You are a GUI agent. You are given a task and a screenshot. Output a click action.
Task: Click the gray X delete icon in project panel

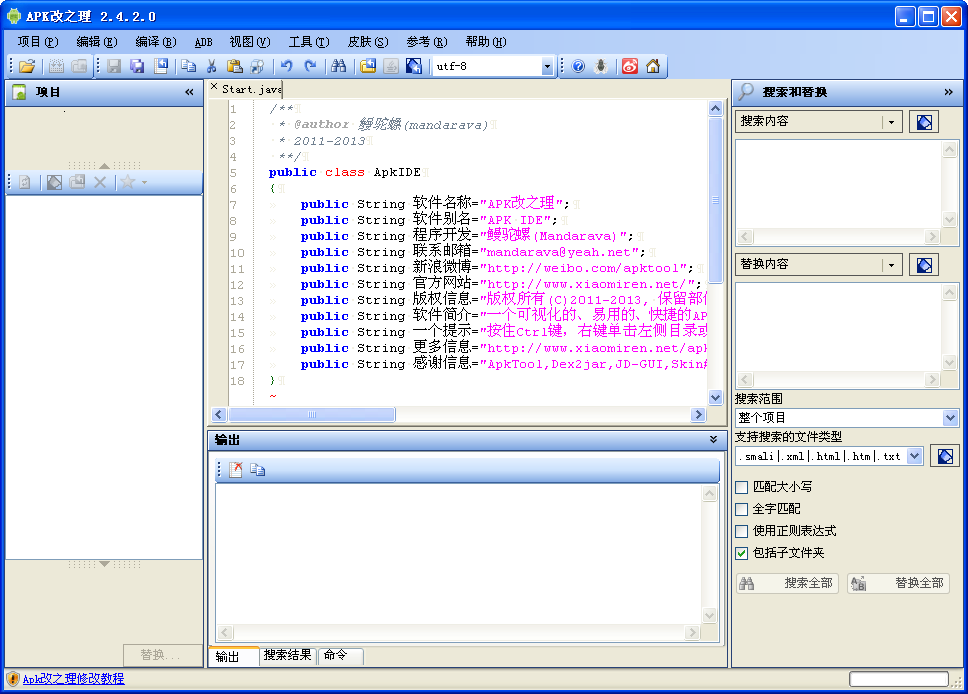[100, 182]
